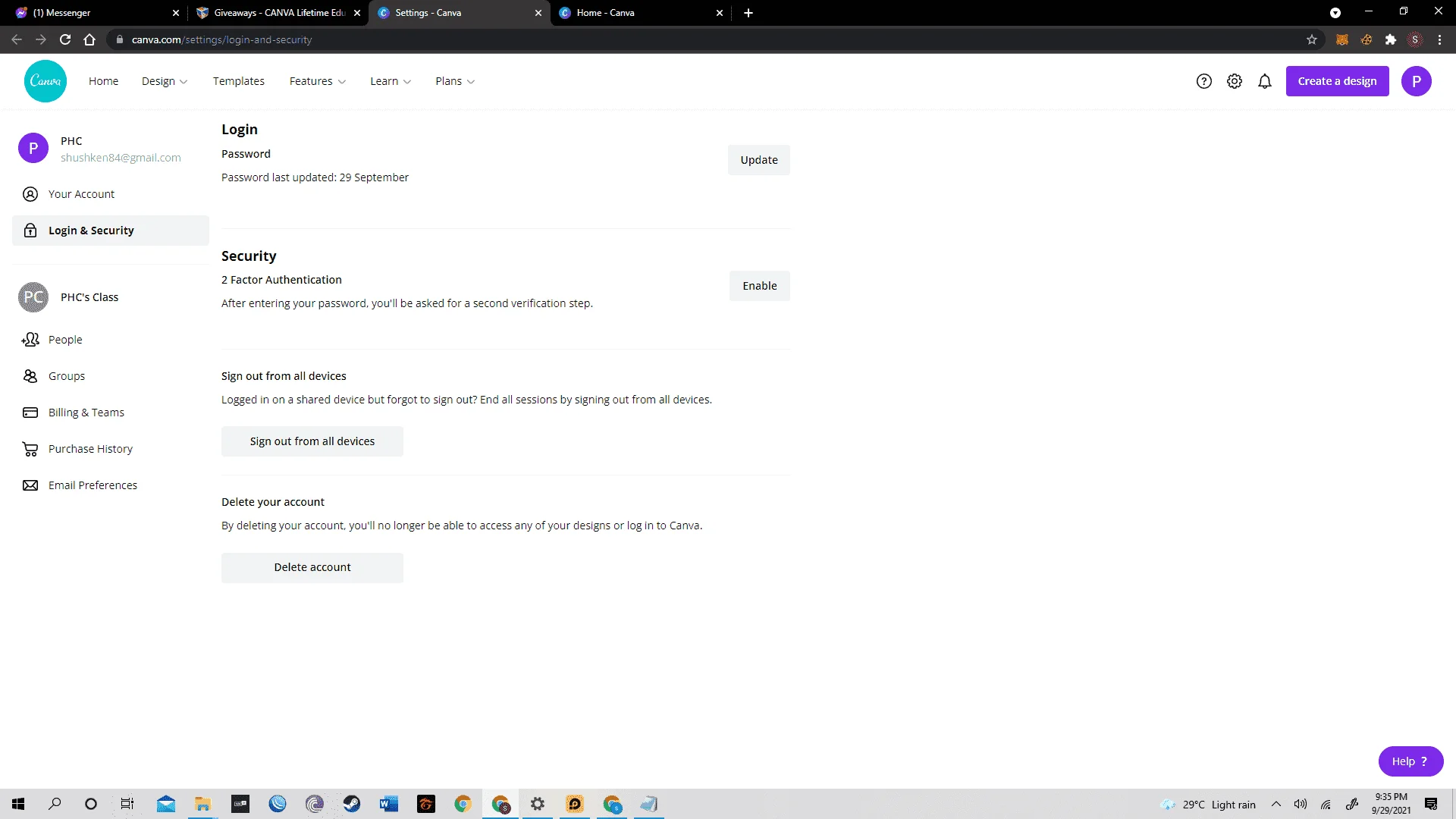Bookmark this page with the star icon
The width and height of the screenshot is (1456, 819).
[1312, 39]
